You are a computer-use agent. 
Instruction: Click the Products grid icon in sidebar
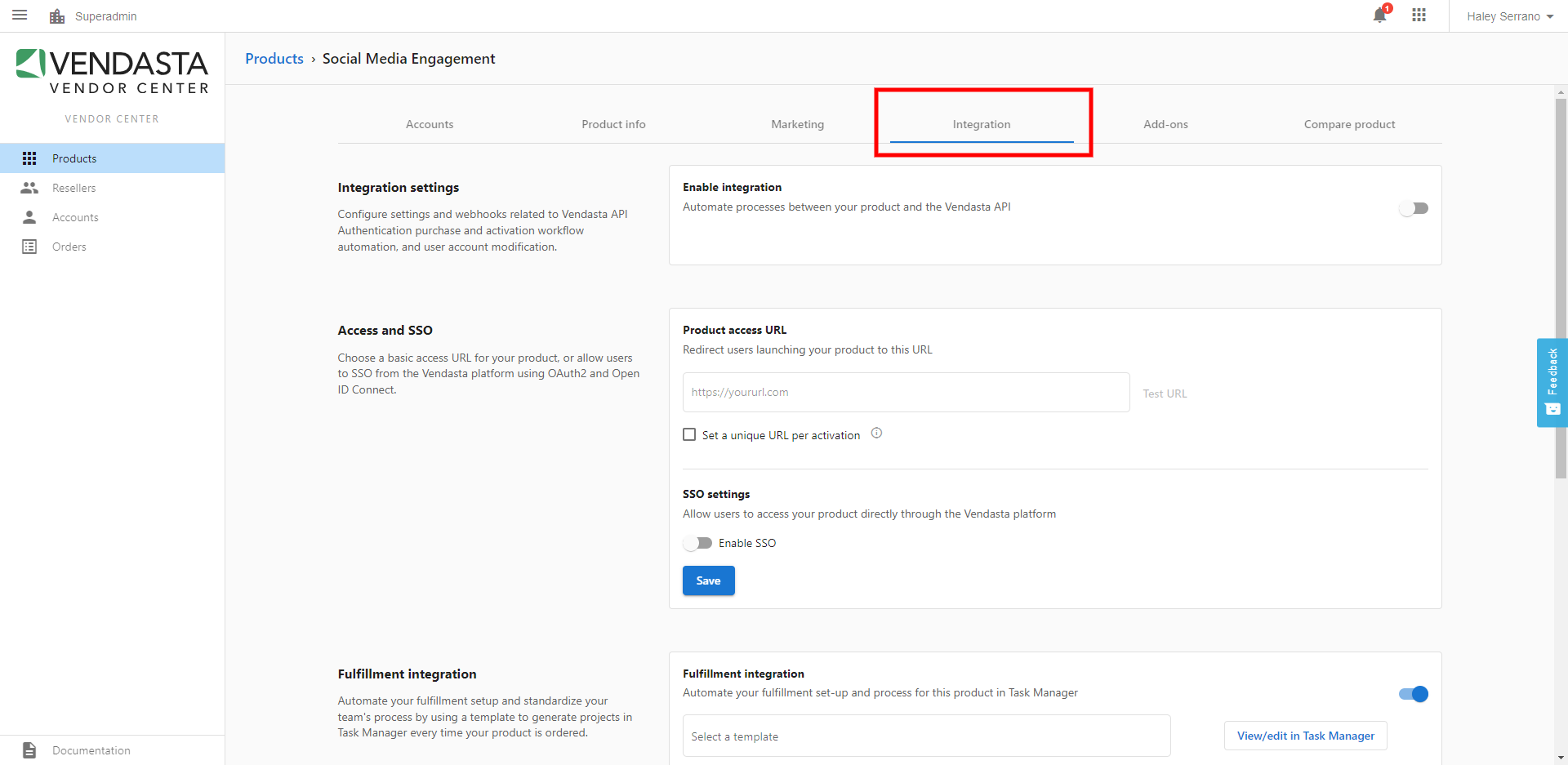29,158
